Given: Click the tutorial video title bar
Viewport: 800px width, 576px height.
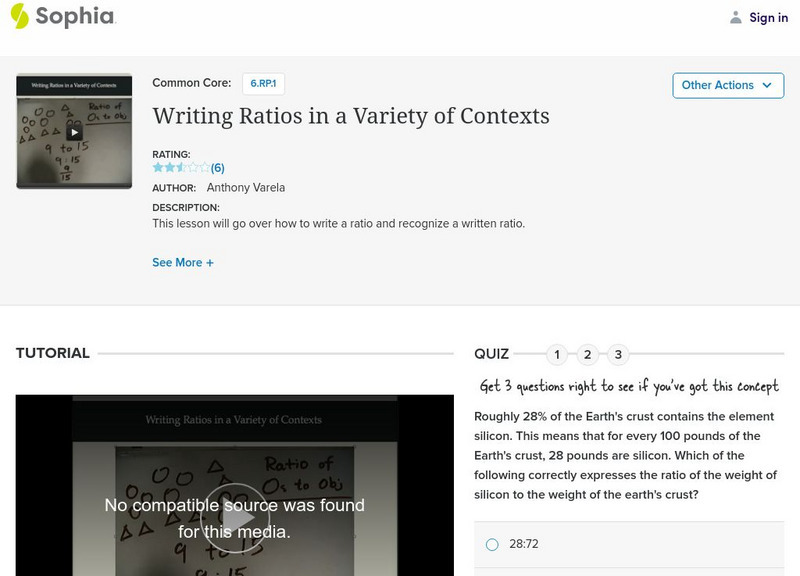Looking at the screenshot, I should tap(233, 420).
